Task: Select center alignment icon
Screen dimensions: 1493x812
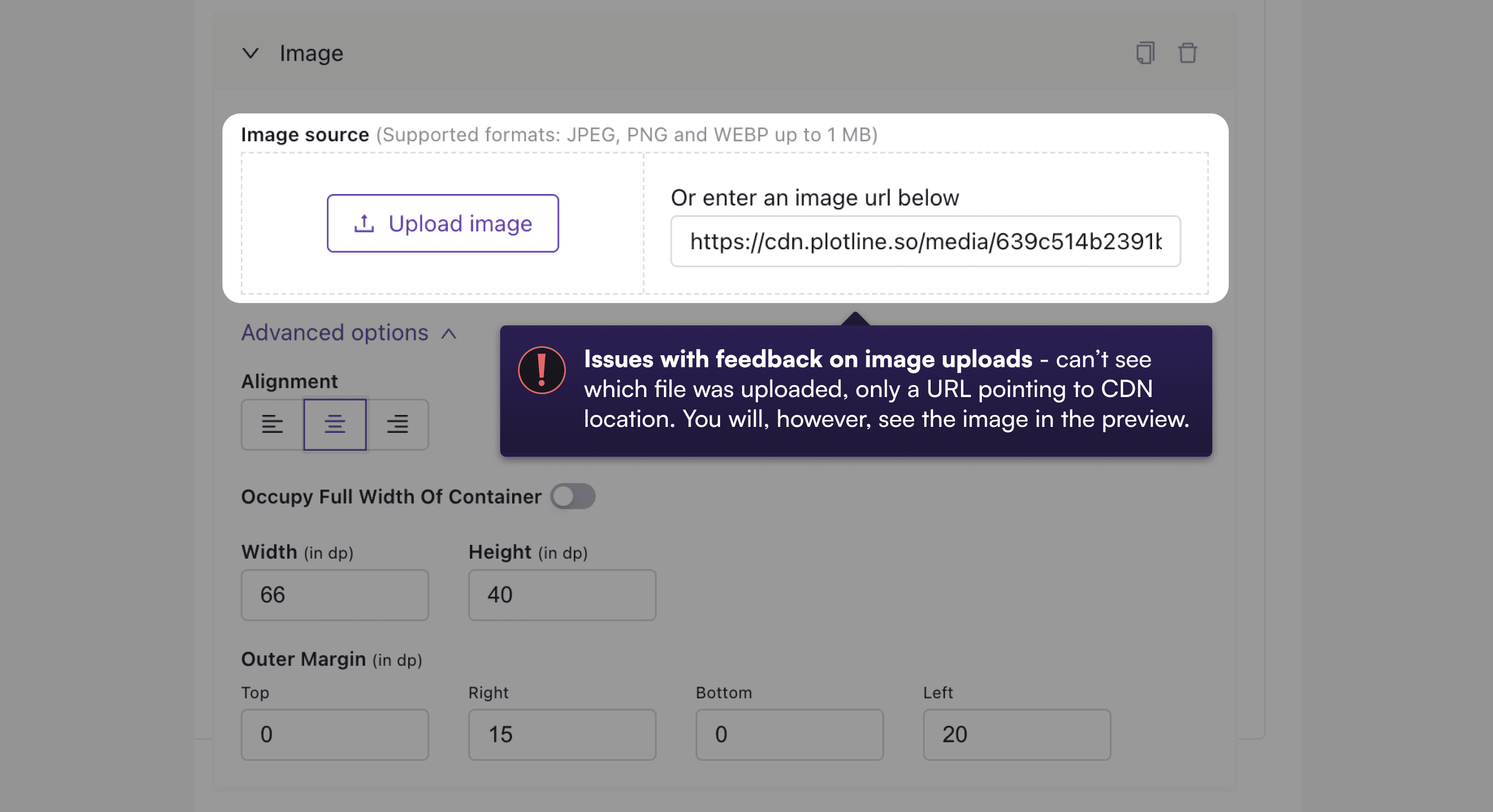Action: point(335,424)
